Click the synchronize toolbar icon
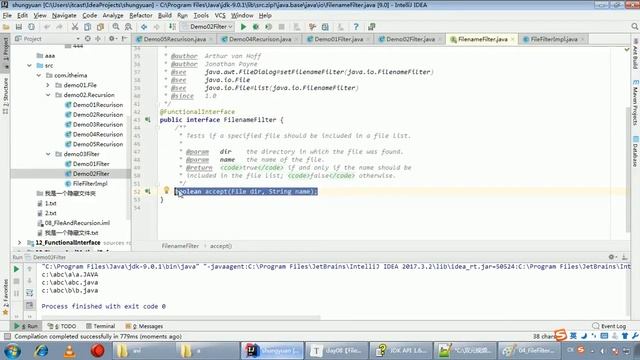The height and width of the screenshot is (360, 640). coord(31,27)
